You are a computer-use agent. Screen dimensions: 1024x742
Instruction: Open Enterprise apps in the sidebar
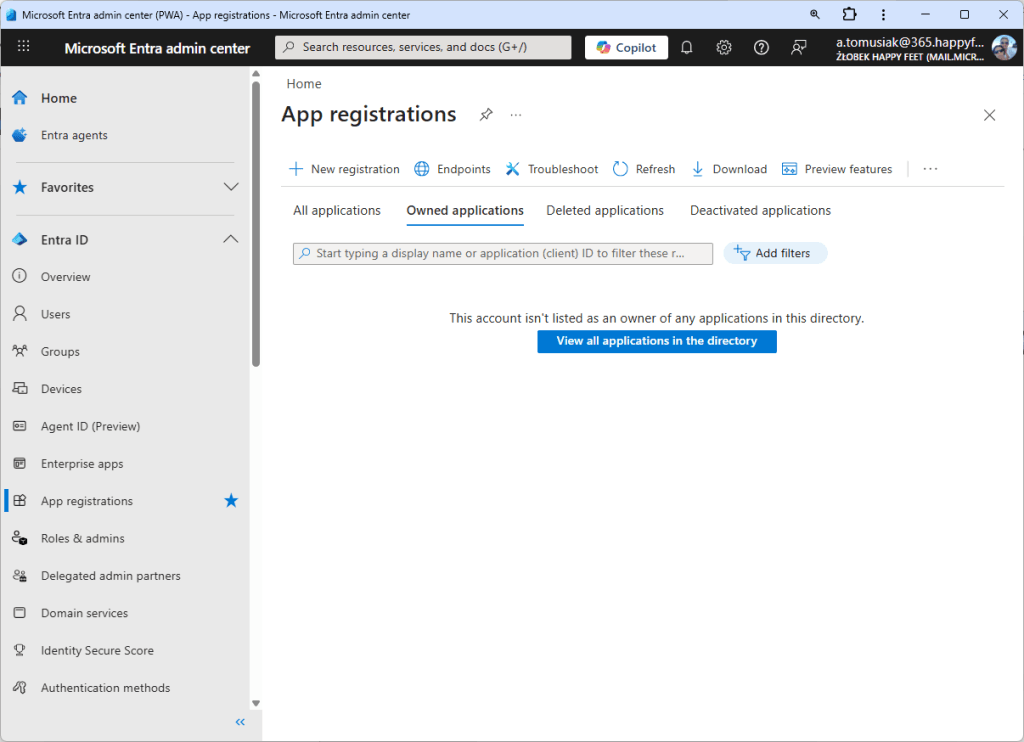pyautogui.click(x=82, y=464)
